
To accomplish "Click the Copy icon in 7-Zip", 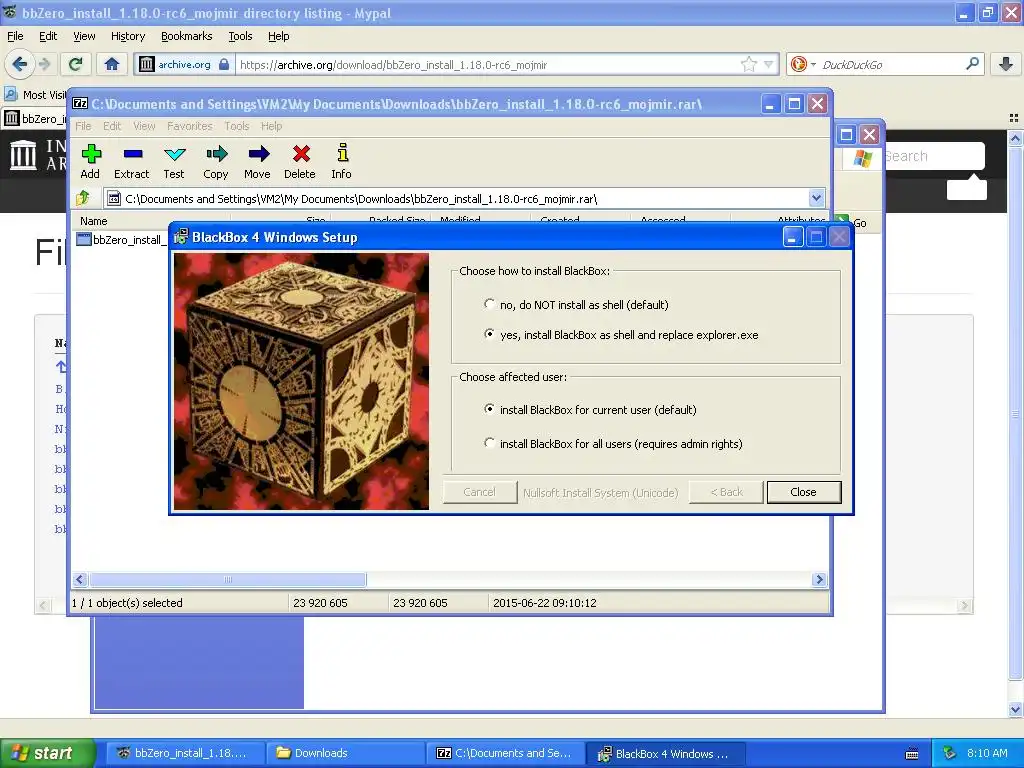I will coord(216,154).
